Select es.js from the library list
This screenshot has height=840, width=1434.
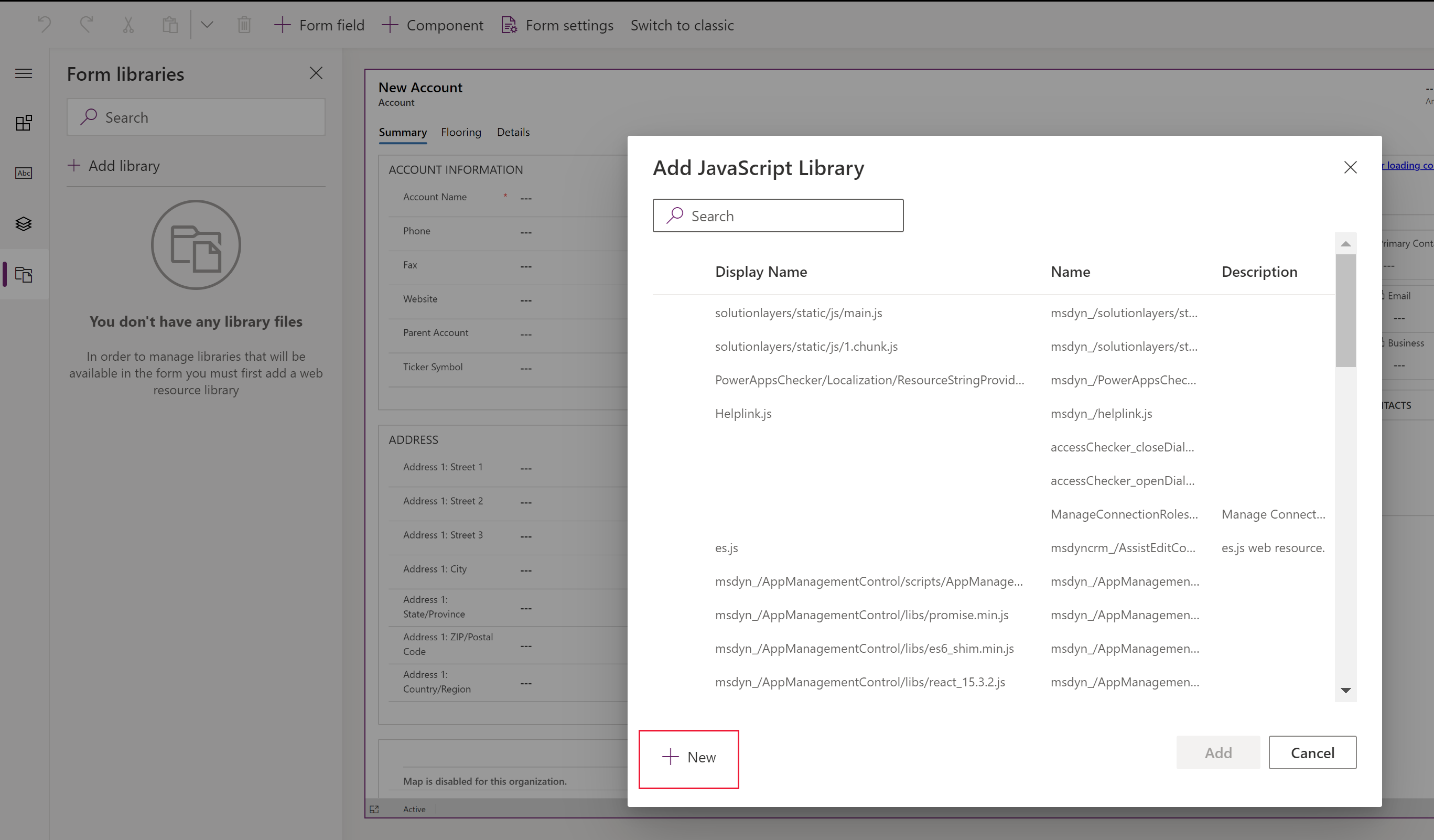[x=726, y=547]
